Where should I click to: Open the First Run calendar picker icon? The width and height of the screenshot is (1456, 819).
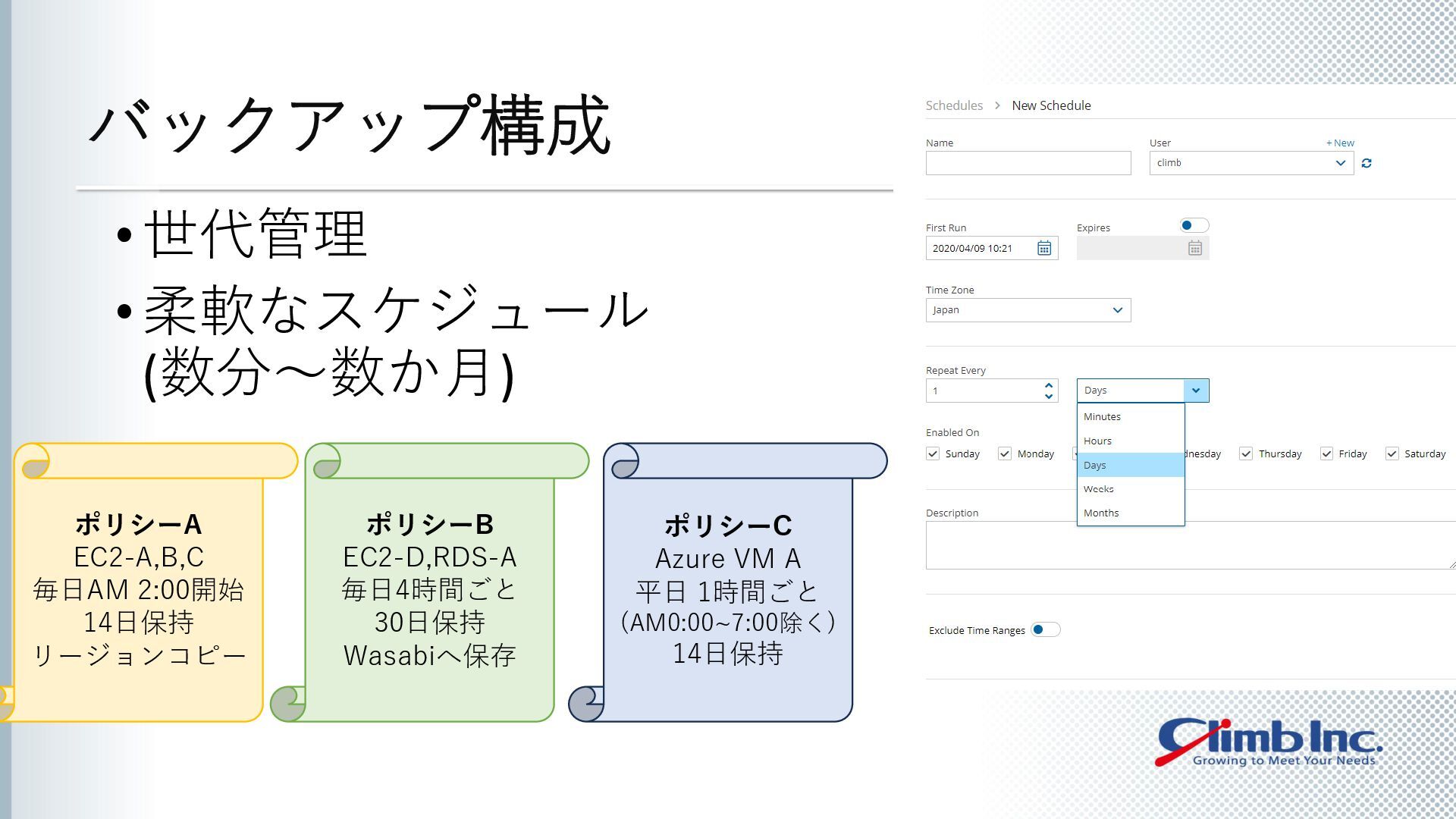pos(1044,248)
